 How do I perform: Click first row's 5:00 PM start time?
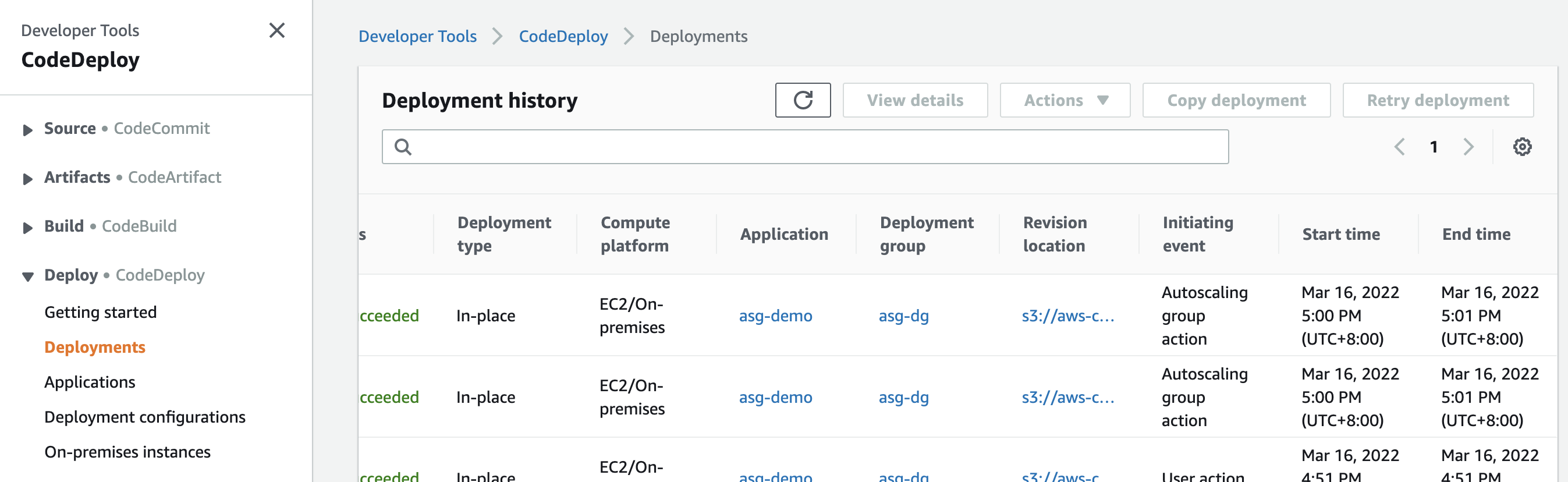coord(1350,316)
